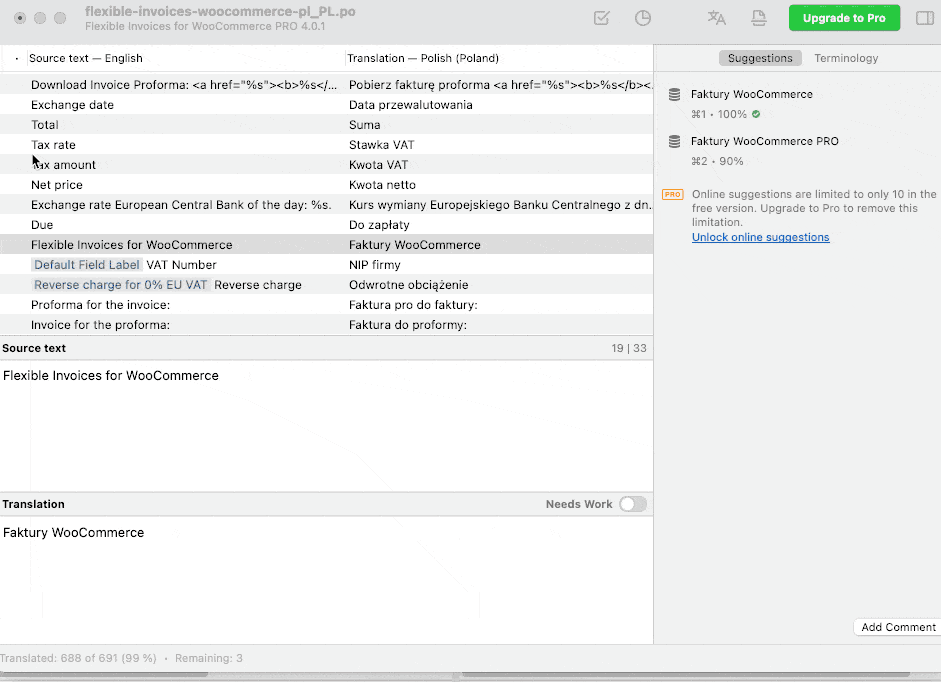Select the Exchange date row
Image resolution: width=941 pixels, height=682 pixels.
point(326,105)
